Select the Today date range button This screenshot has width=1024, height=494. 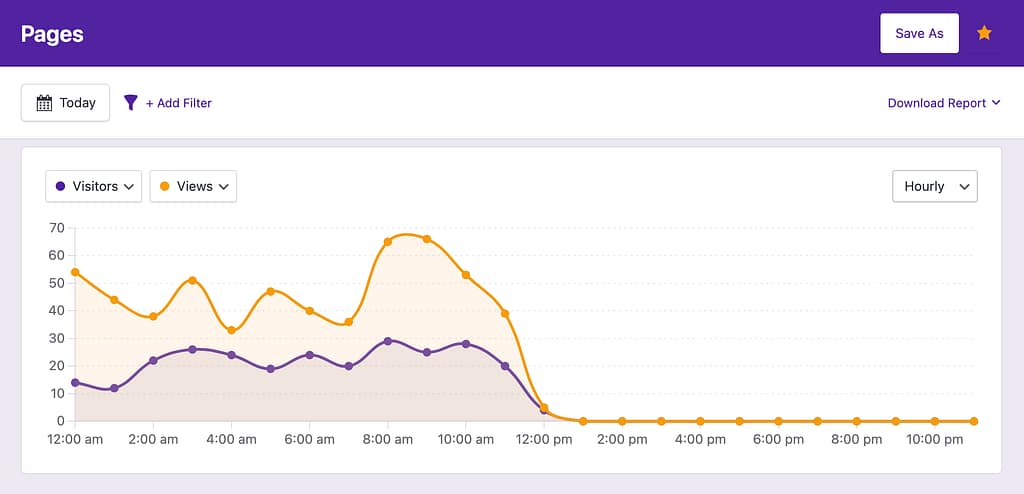tap(66, 102)
